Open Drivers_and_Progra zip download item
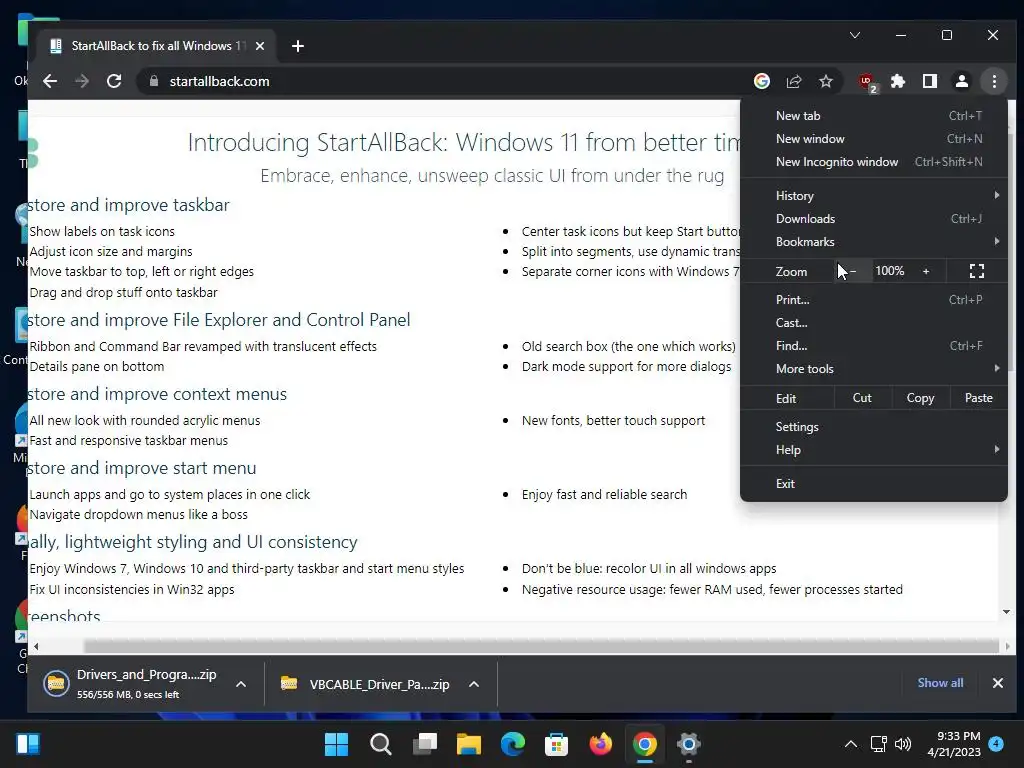Image resolution: width=1024 pixels, height=768 pixels. pos(129,684)
